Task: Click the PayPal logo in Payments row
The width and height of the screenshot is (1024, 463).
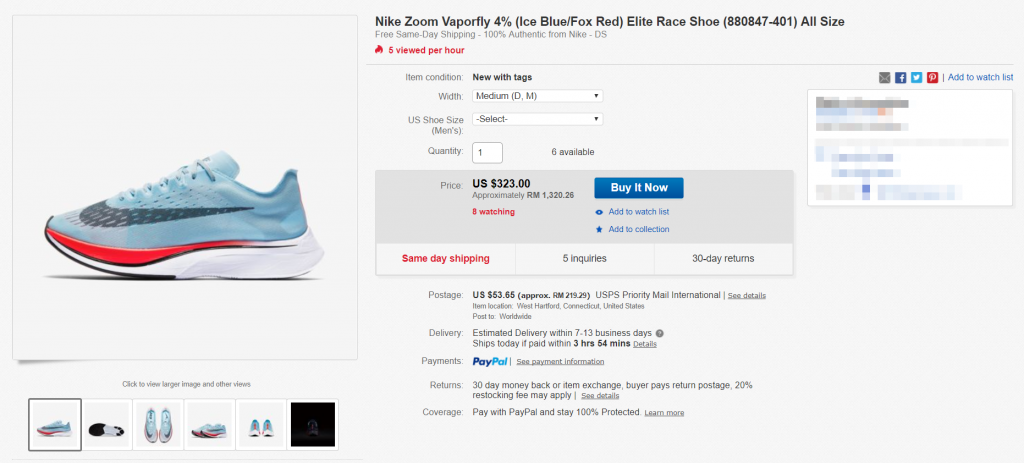Action: click(491, 361)
